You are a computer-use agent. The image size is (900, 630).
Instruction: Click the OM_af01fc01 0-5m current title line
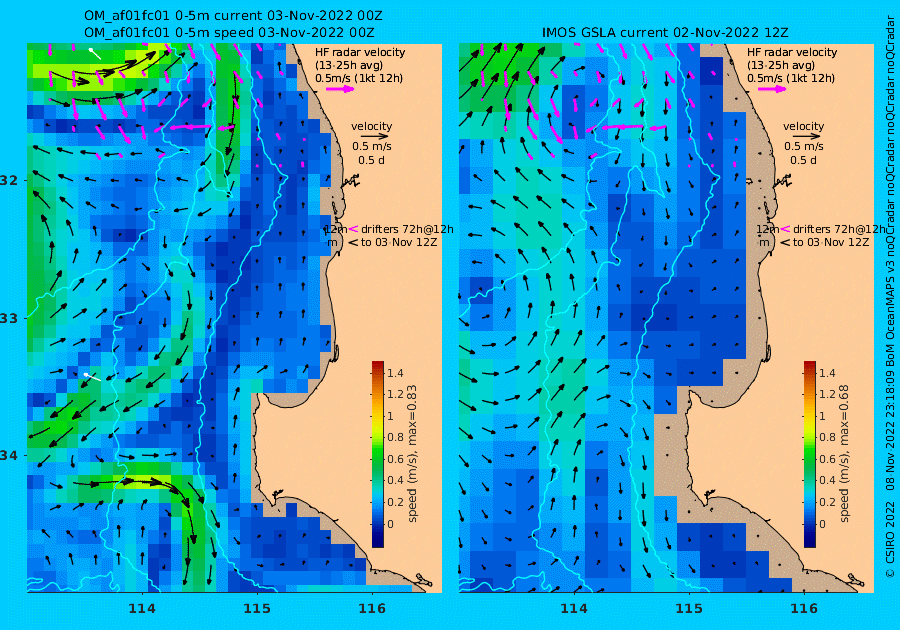[x=233, y=16]
